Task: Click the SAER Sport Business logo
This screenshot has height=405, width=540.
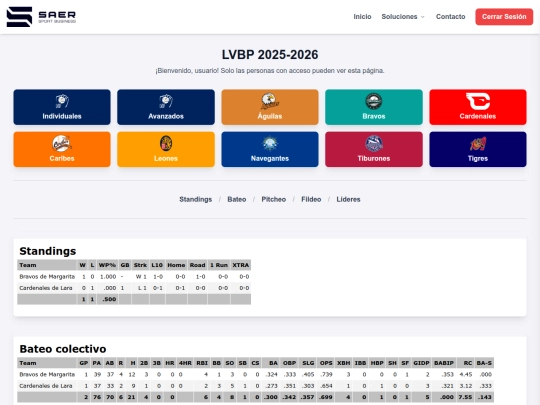Action: [x=41, y=17]
